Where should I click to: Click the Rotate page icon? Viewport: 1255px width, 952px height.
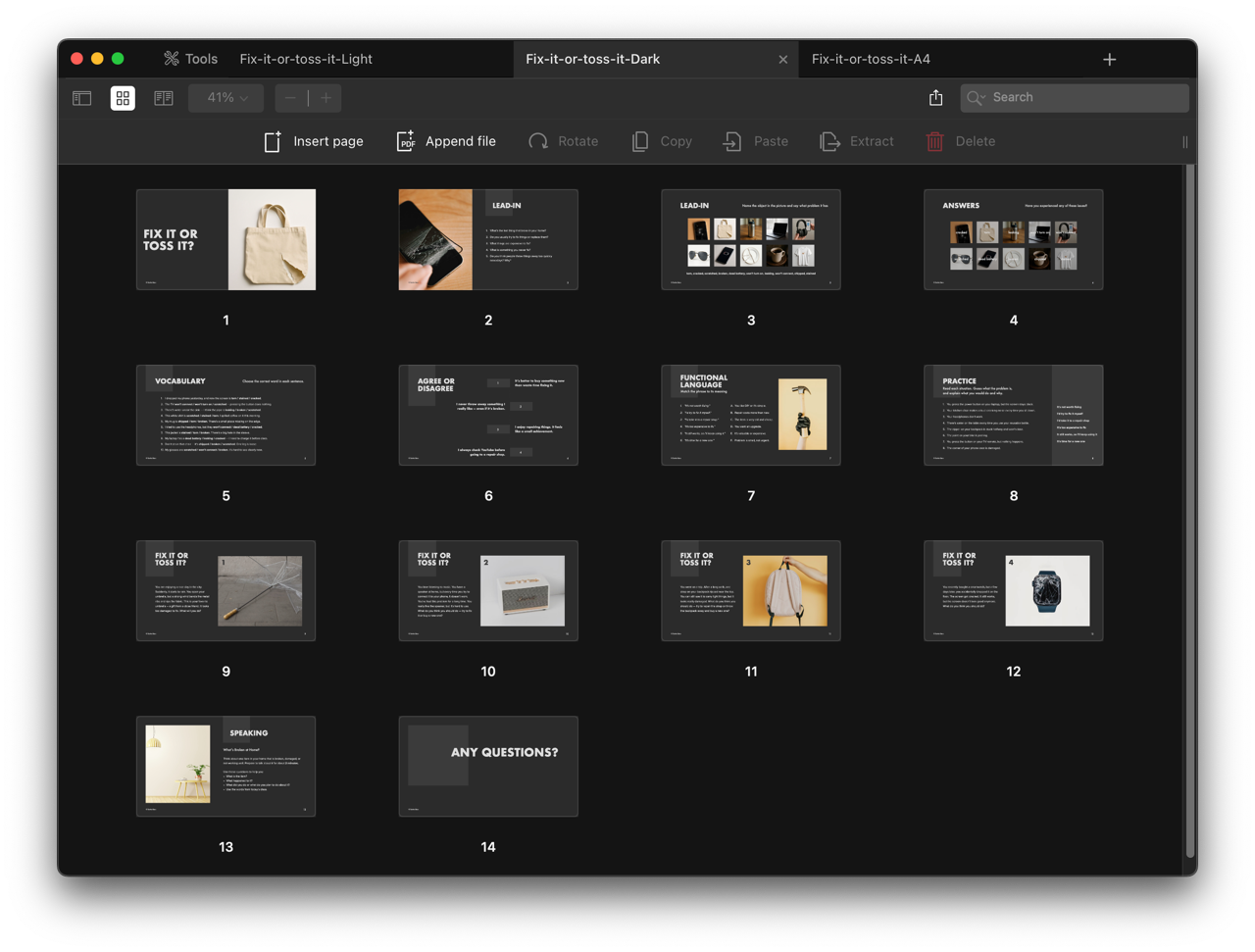tap(538, 141)
